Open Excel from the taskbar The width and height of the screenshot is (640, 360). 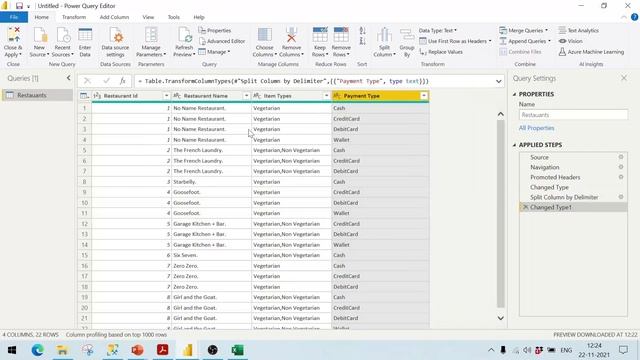pyautogui.click(x=238, y=350)
